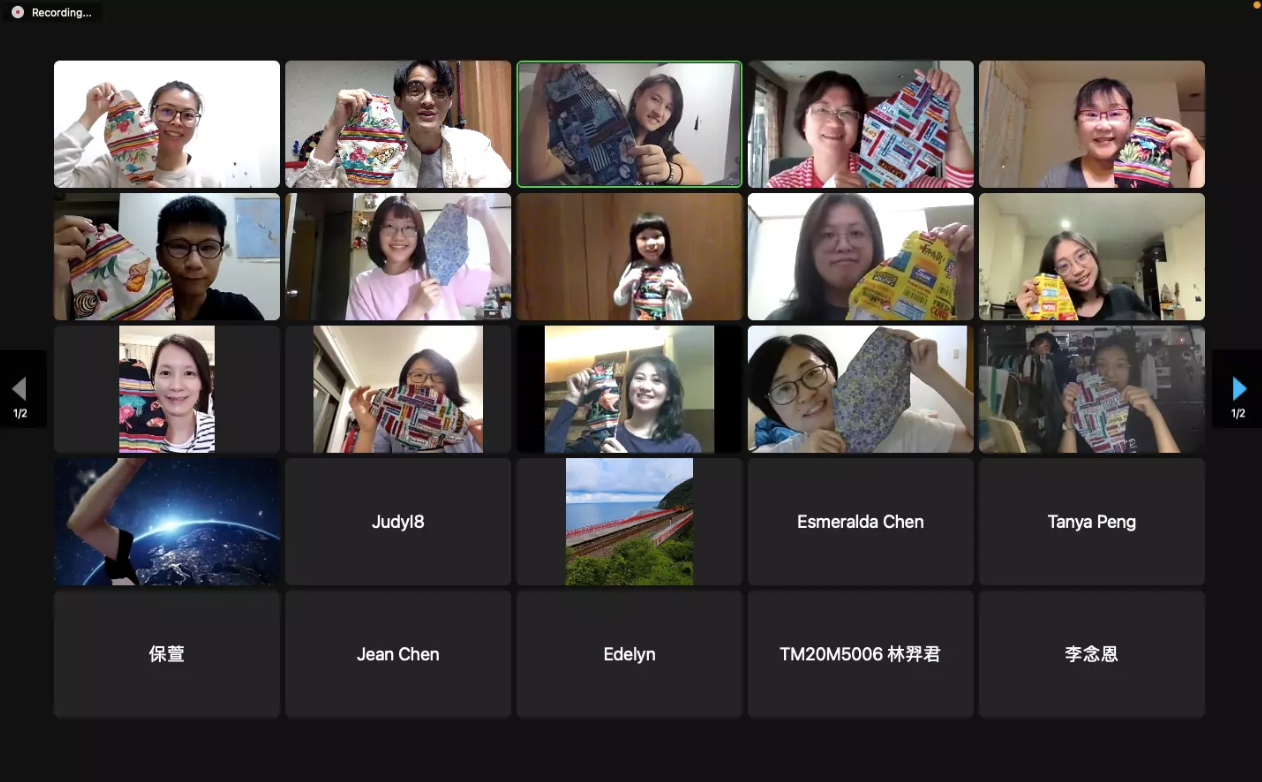Click video with purple floral fabric, third row
This screenshot has height=782, width=1262.
[x=860, y=389]
